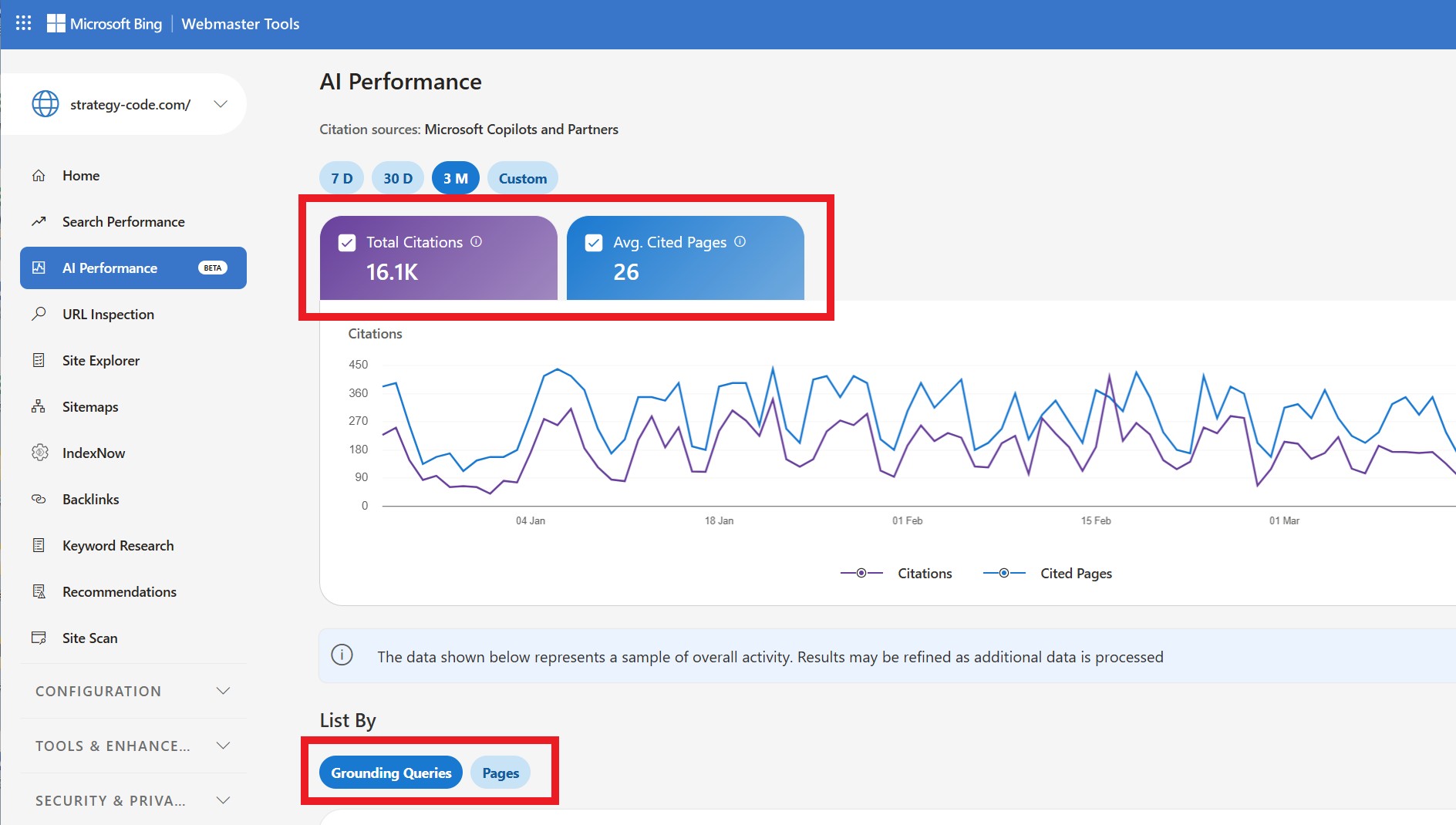
Task: Click the IndexNow gear icon
Action: point(39,453)
